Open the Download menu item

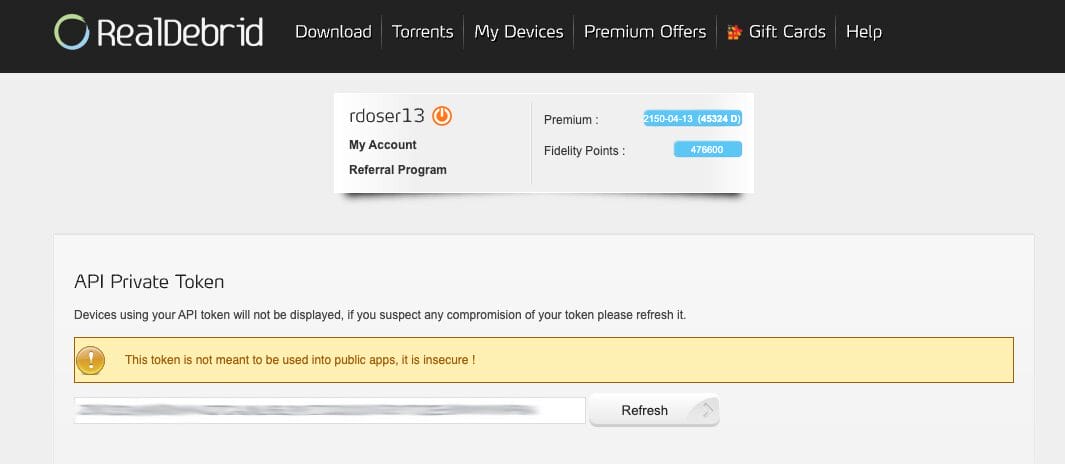click(x=333, y=32)
